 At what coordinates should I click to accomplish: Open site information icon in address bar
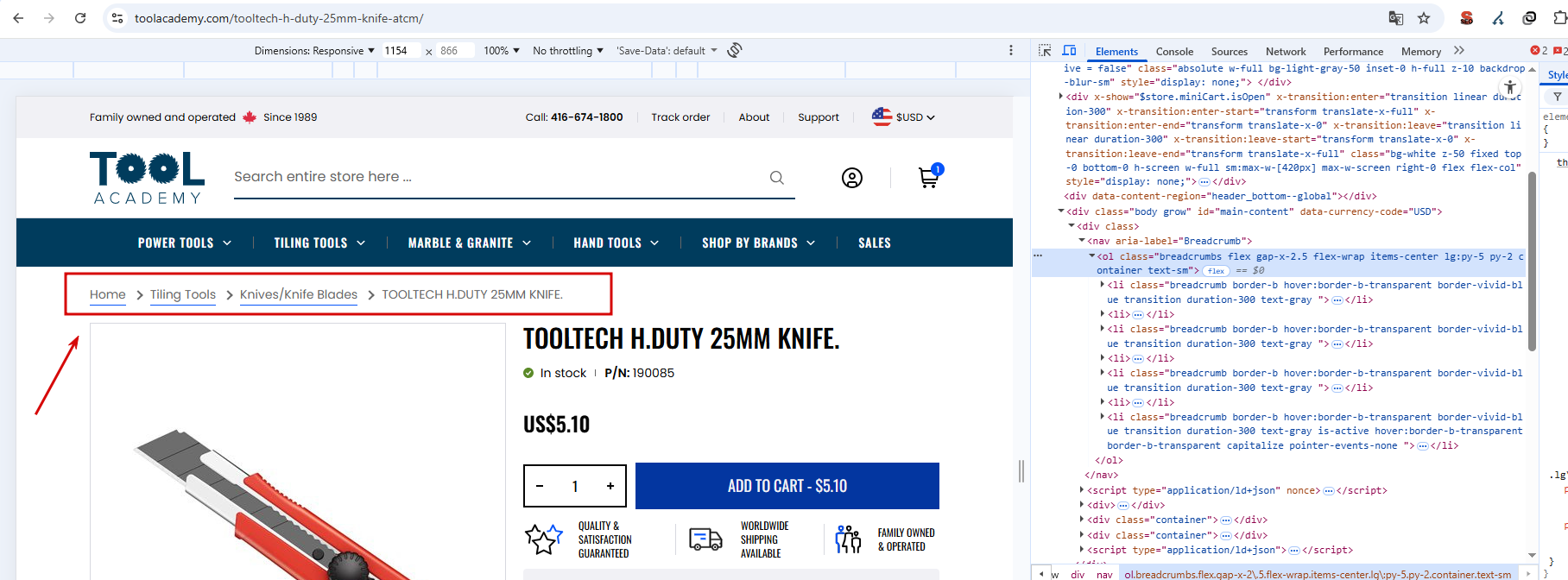click(x=117, y=18)
